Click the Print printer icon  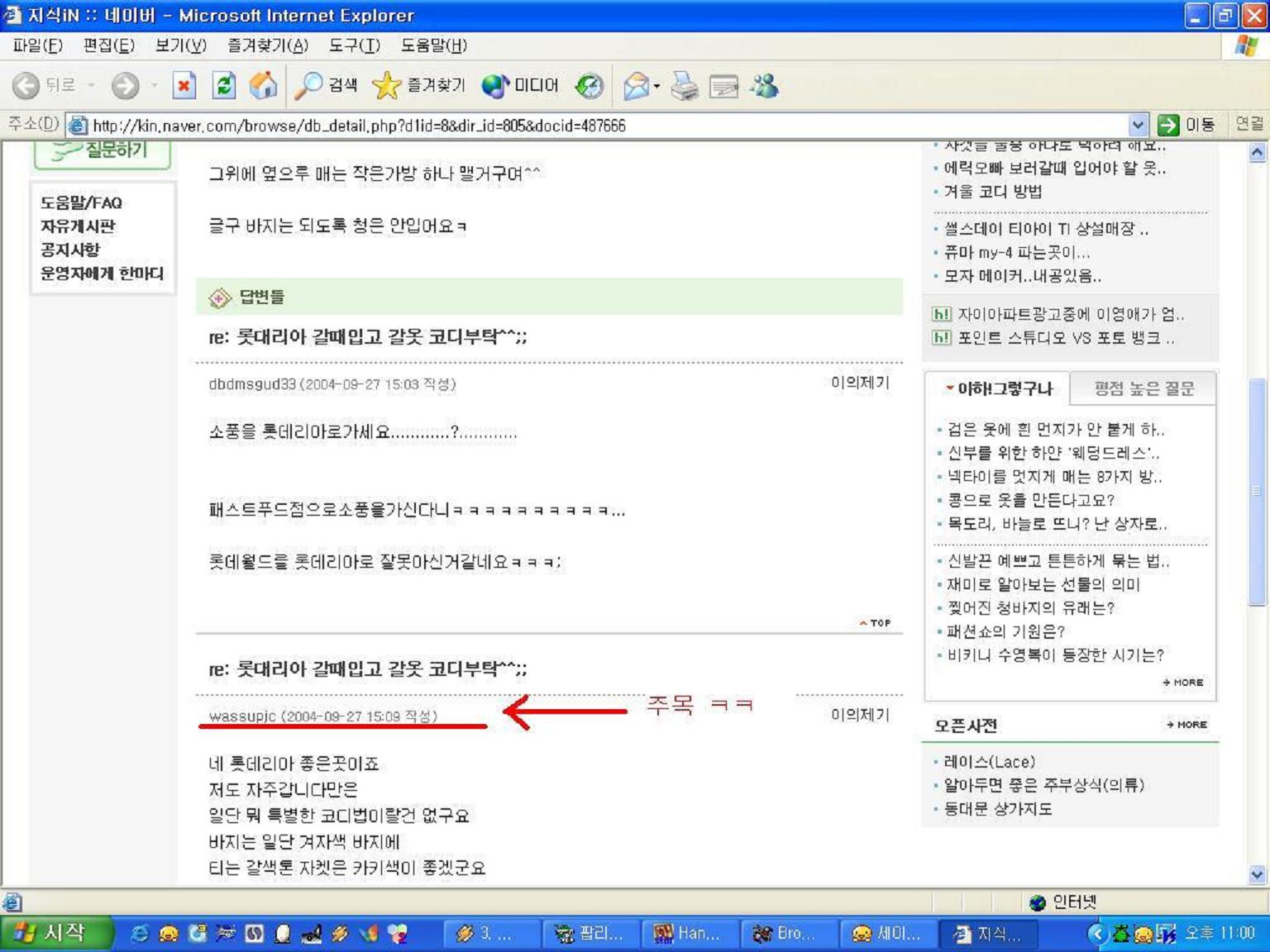click(685, 85)
